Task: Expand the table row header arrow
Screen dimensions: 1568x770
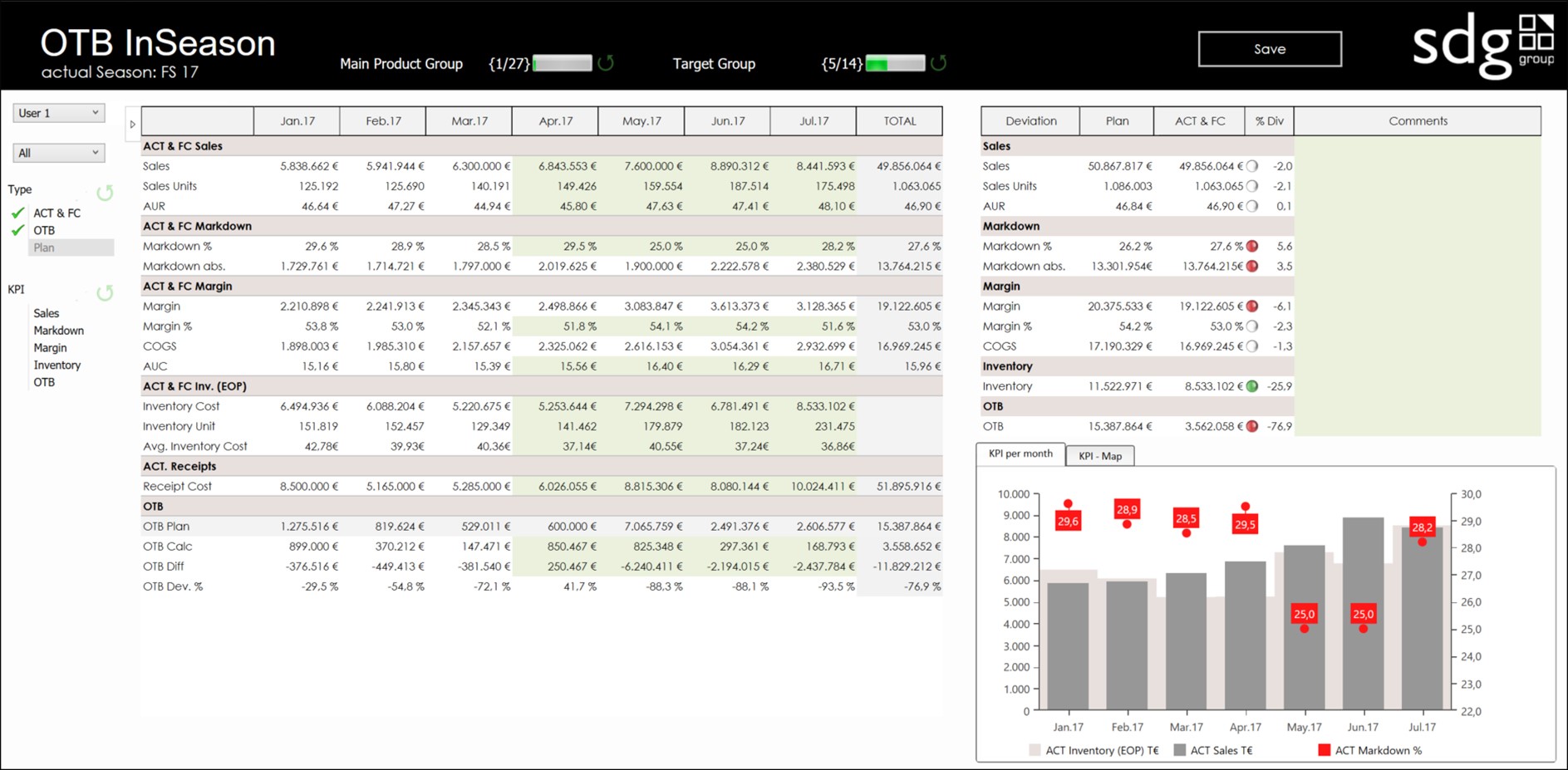Action: tap(132, 125)
